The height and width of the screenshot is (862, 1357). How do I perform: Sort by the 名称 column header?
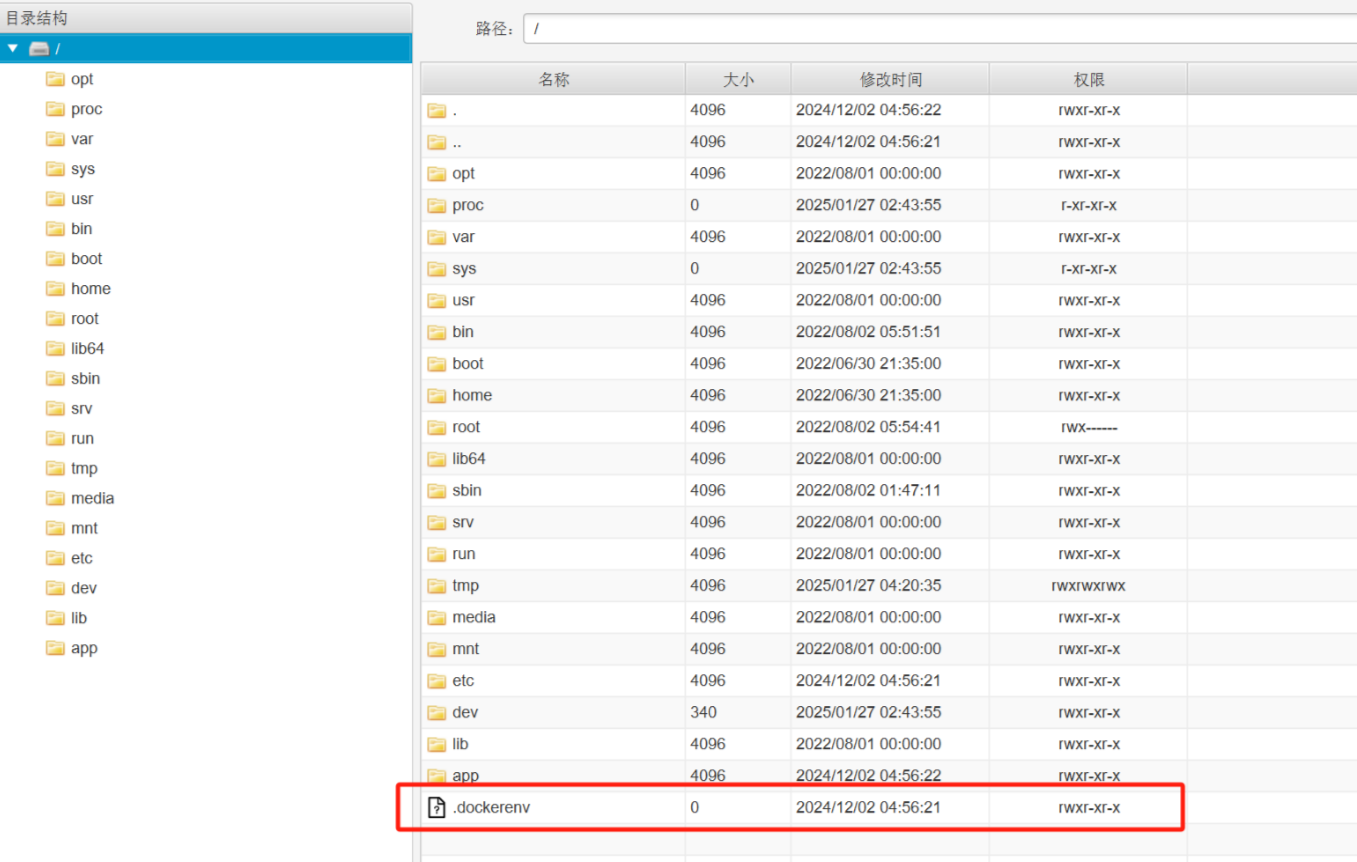[553, 79]
